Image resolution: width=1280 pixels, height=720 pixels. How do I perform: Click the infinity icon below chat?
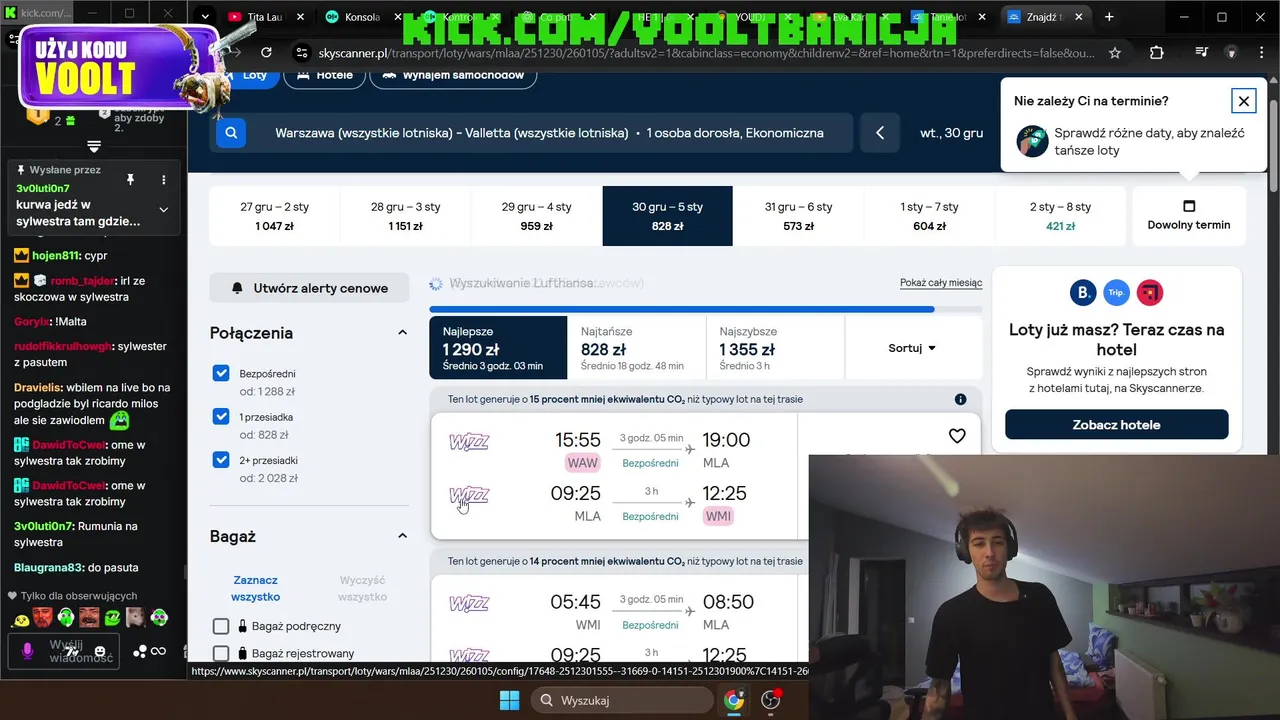[158, 652]
